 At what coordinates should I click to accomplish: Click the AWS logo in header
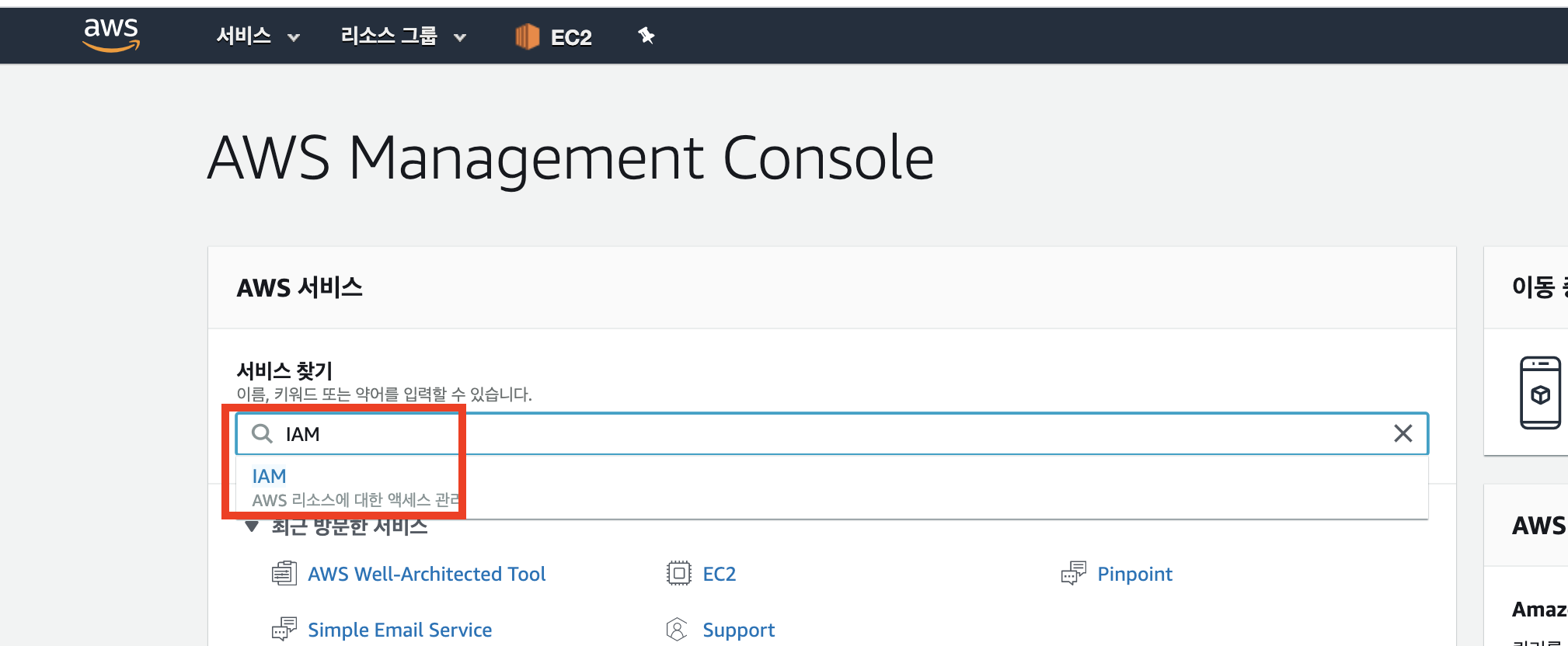[111, 35]
